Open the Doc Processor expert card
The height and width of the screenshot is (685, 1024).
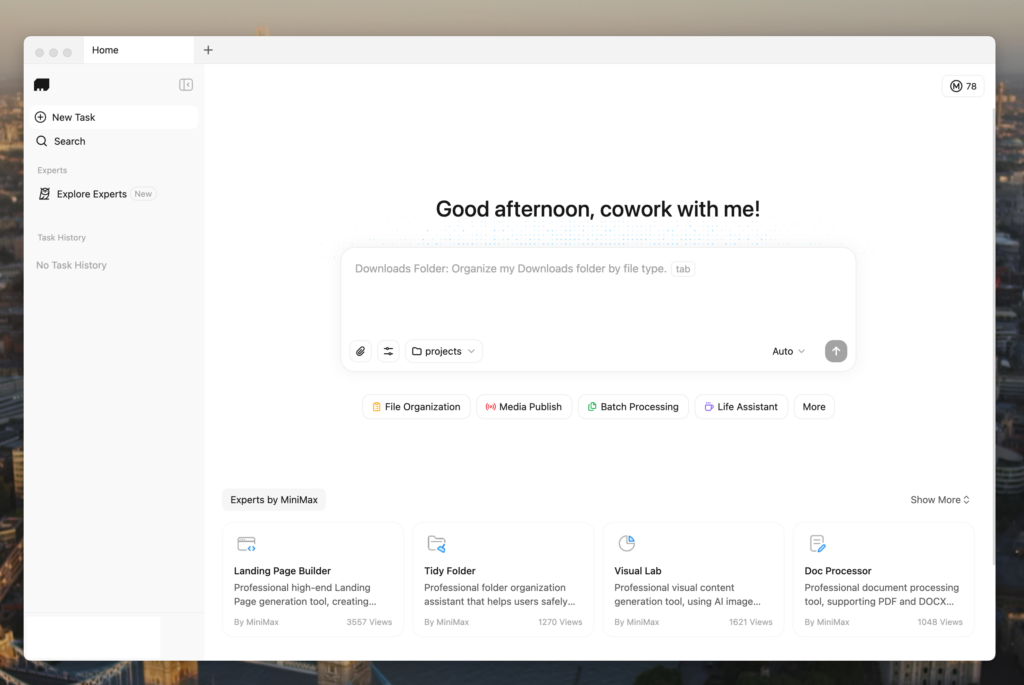click(x=883, y=579)
